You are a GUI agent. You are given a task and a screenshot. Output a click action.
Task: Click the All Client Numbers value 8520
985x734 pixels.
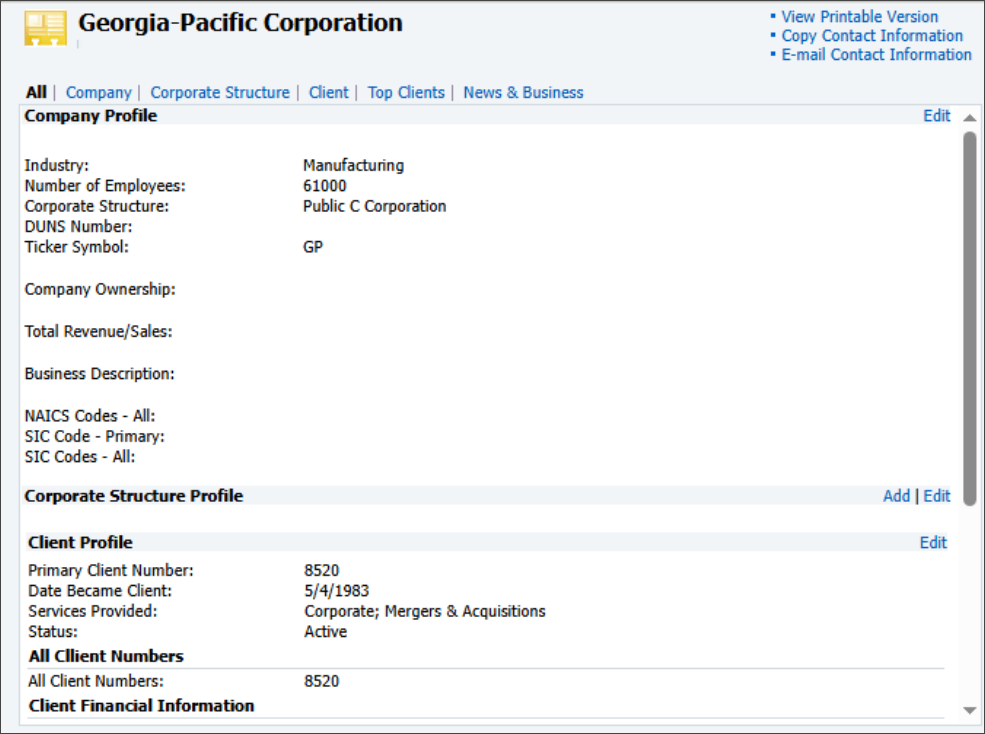pos(321,681)
